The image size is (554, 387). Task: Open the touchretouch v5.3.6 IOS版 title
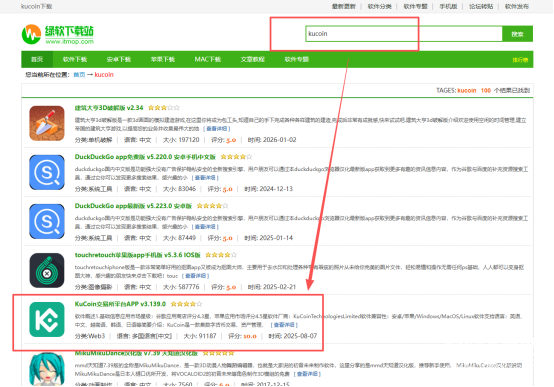point(137,255)
